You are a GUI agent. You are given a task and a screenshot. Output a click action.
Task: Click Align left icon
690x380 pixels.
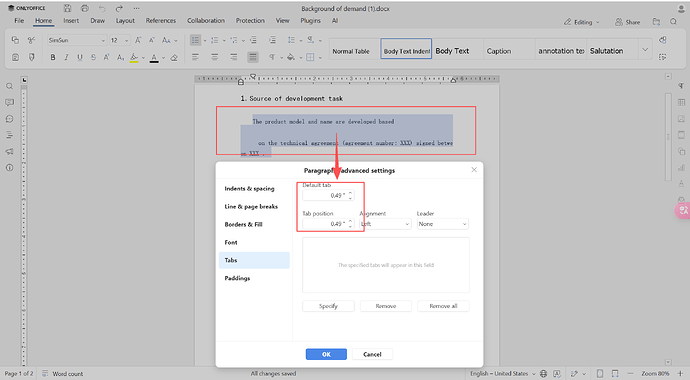click(x=195, y=57)
